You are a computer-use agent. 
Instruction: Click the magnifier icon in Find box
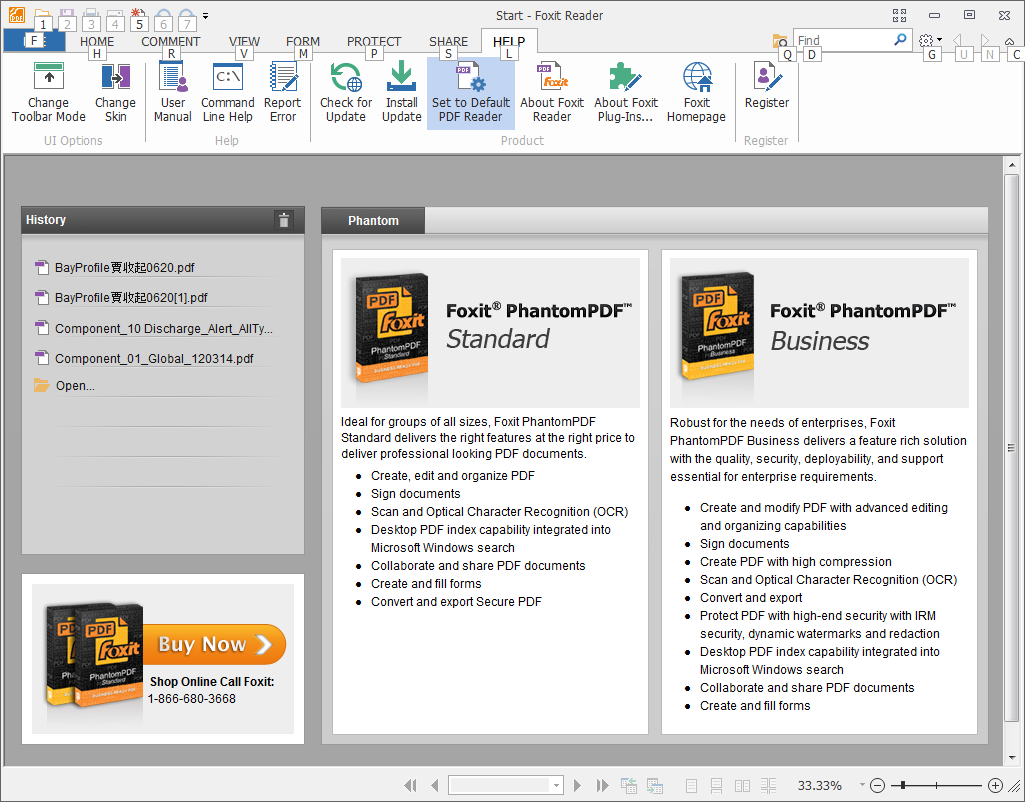point(900,40)
